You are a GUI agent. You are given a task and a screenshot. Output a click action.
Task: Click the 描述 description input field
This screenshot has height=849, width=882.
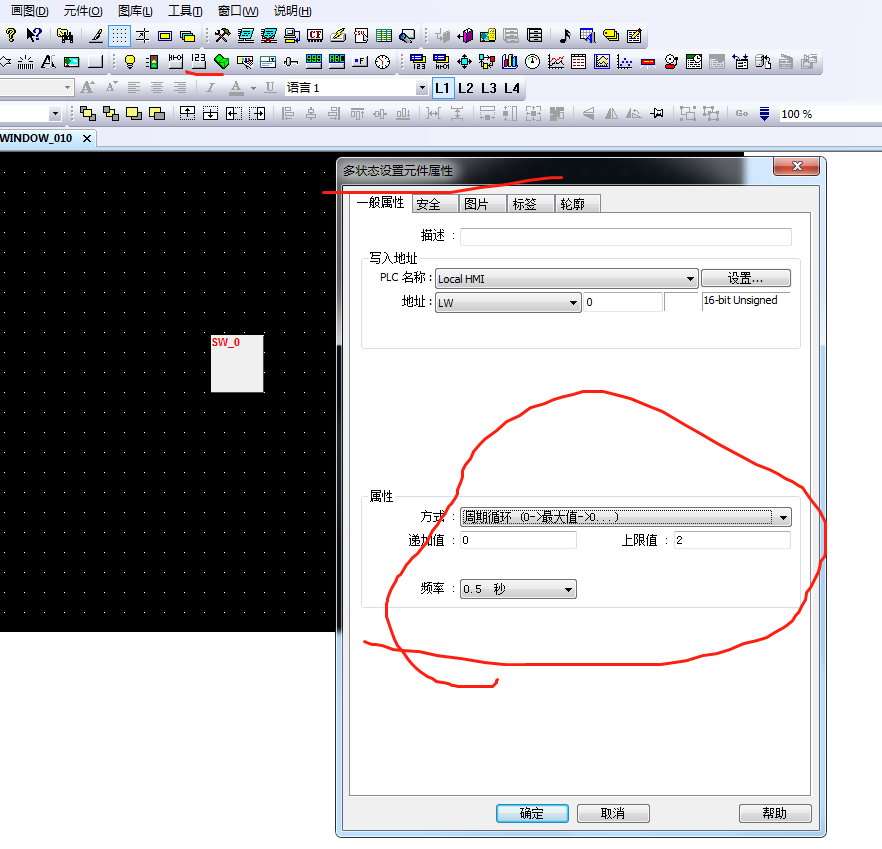(x=625, y=237)
